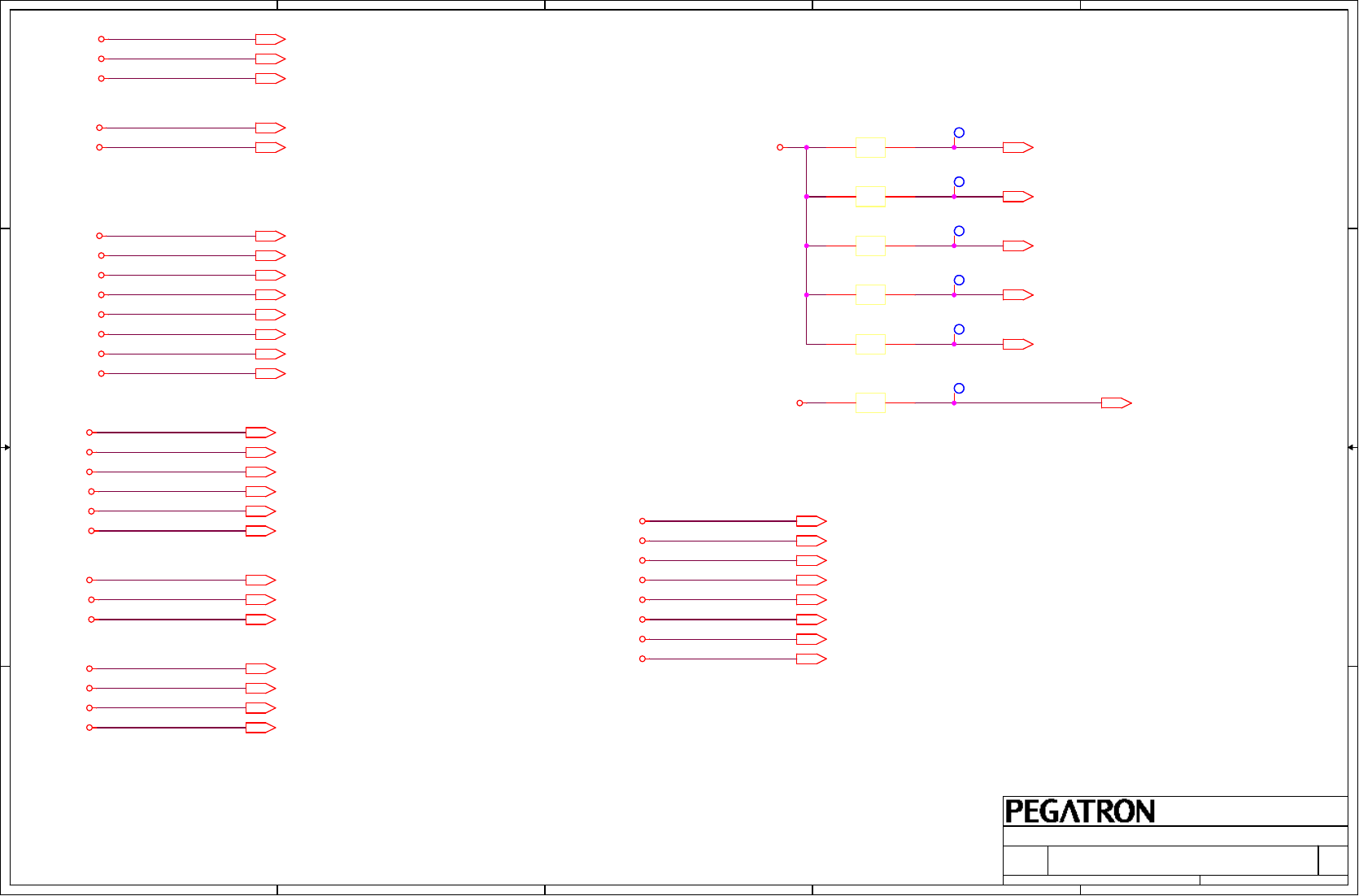
Task: Click the magenta junction dot at the ladder's top-left node
Action: pos(806,147)
